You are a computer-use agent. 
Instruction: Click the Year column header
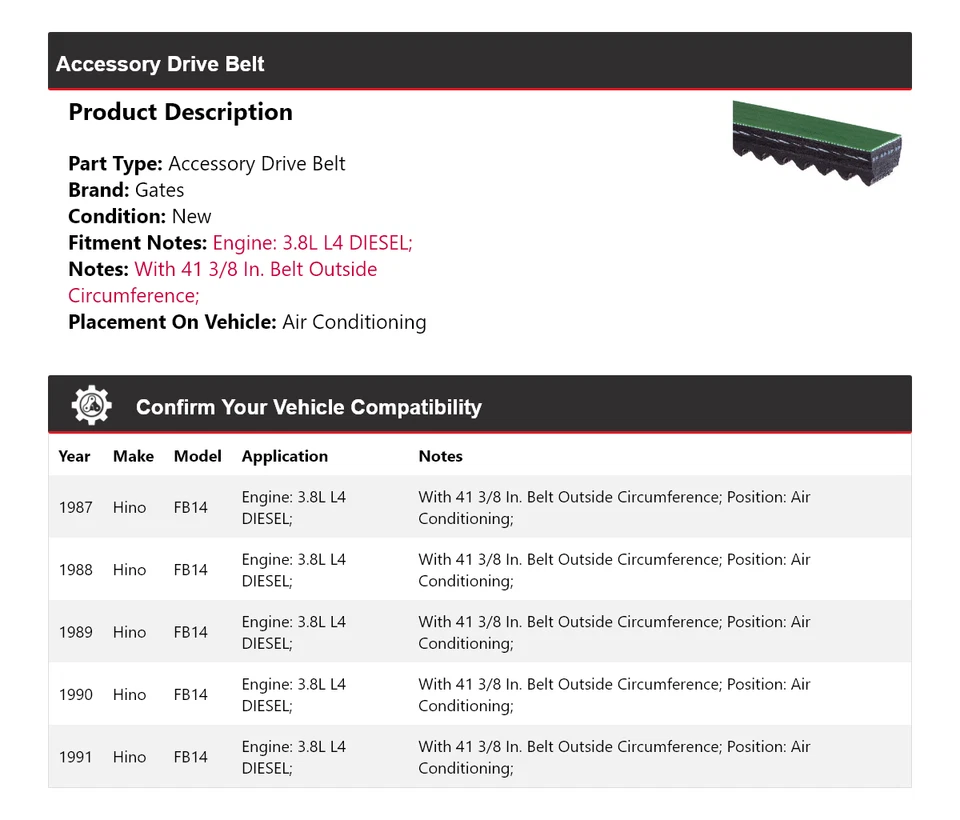[74, 456]
